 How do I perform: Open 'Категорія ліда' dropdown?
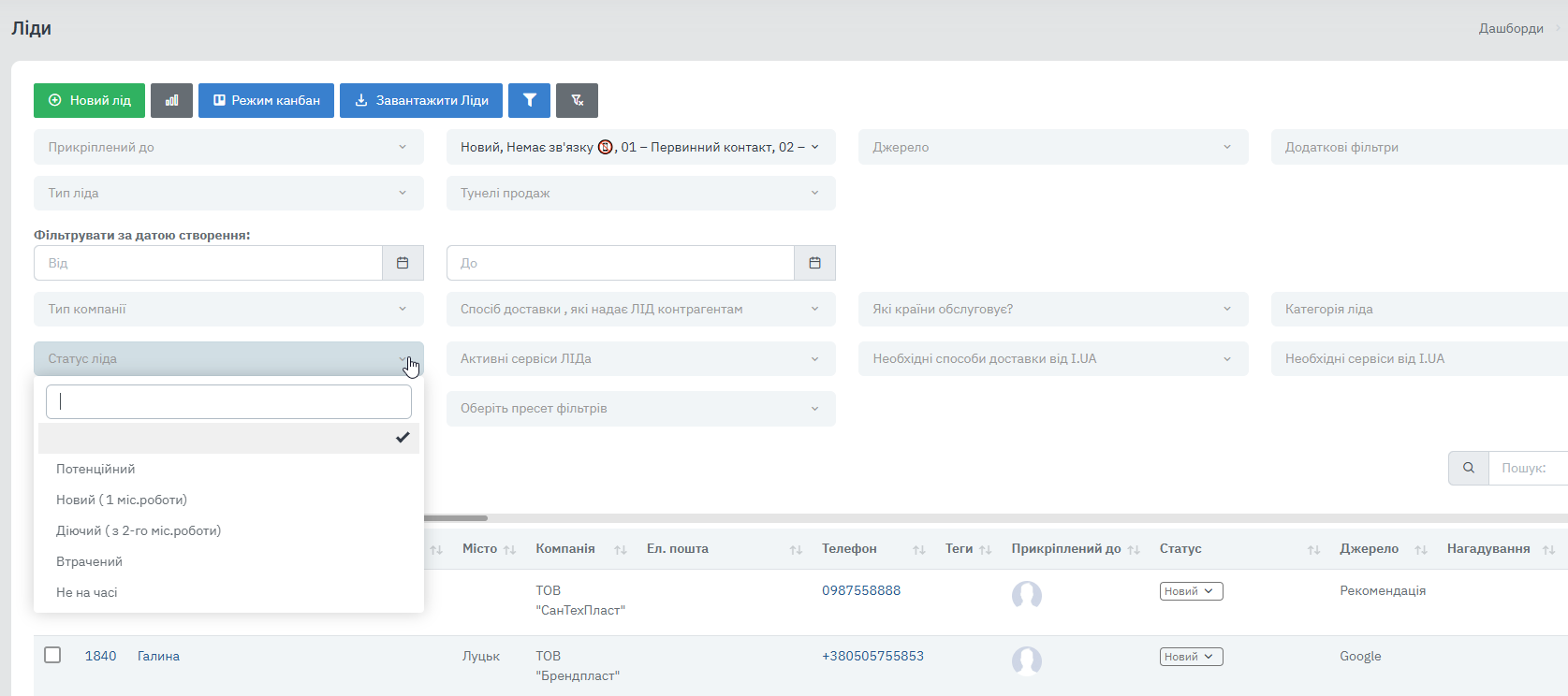(x=1419, y=309)
